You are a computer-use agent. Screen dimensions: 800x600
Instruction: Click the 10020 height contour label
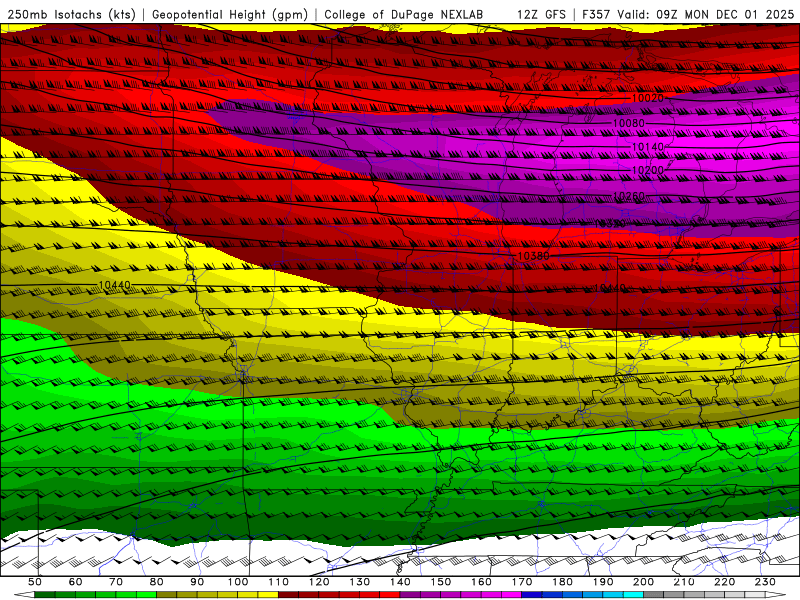(647, 98)
